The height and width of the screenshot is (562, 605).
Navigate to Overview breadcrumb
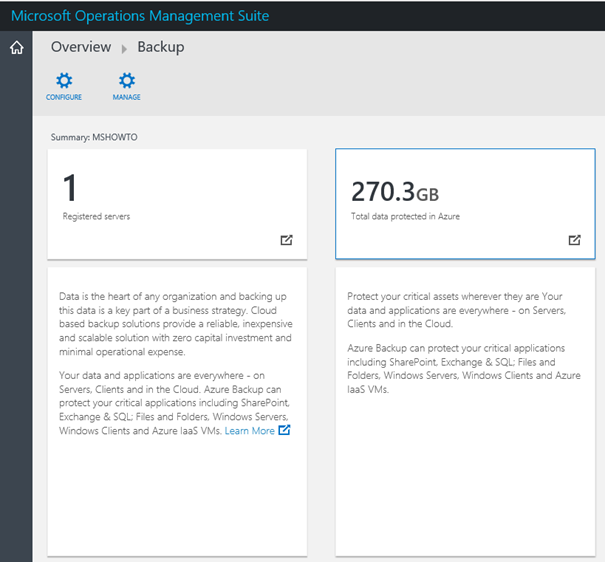(x=81, y=47)
